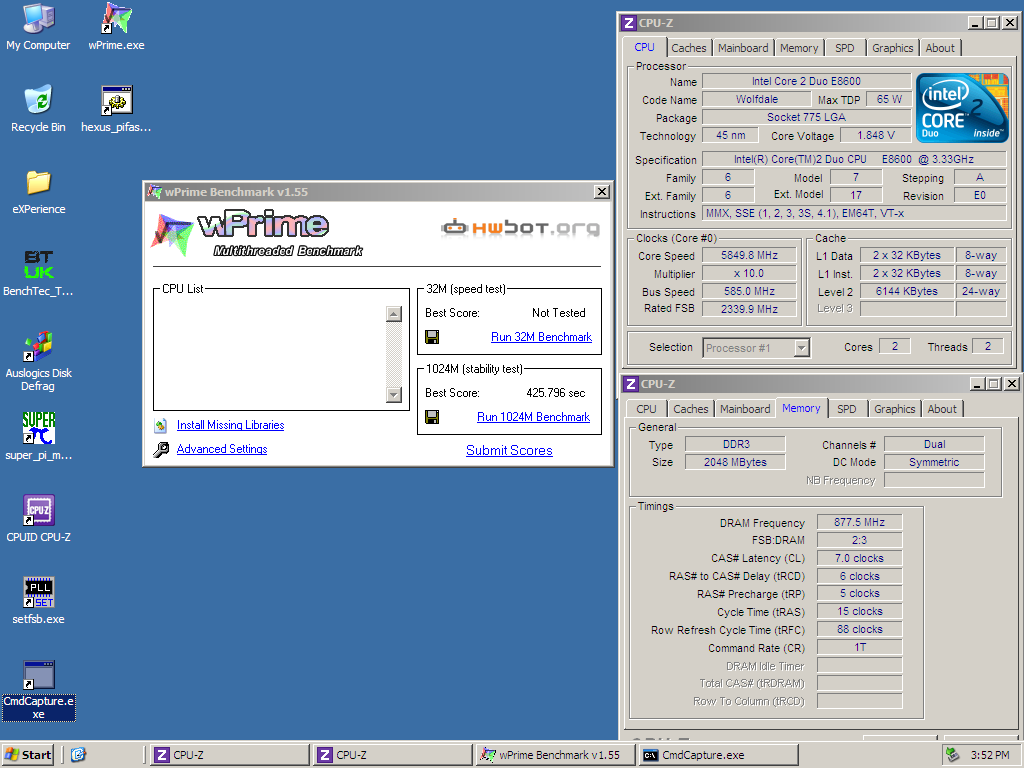
Task: Click the Intel Core 2 Duo logo
Action: click(962, 108)
